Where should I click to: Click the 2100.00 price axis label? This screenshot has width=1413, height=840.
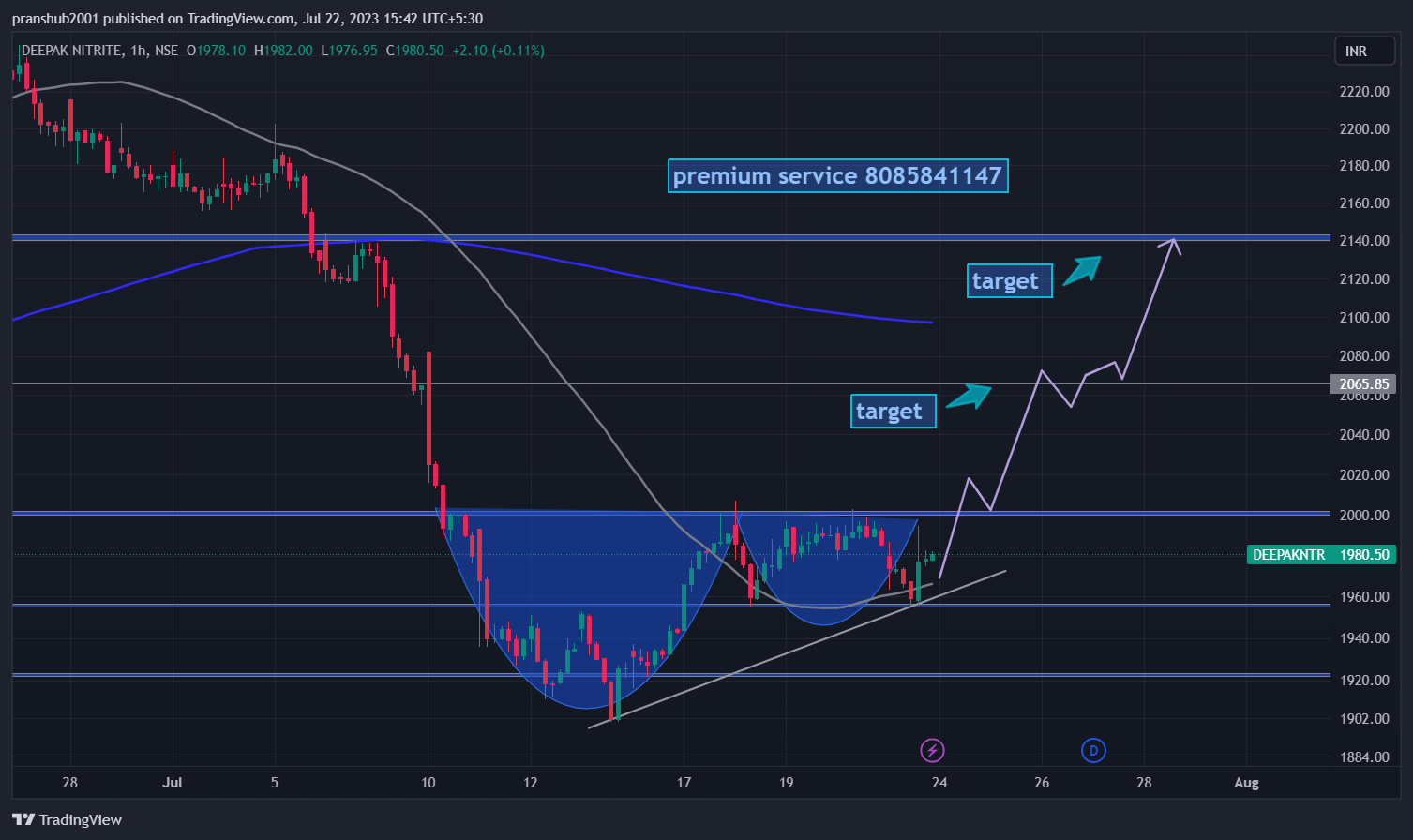1364,317
